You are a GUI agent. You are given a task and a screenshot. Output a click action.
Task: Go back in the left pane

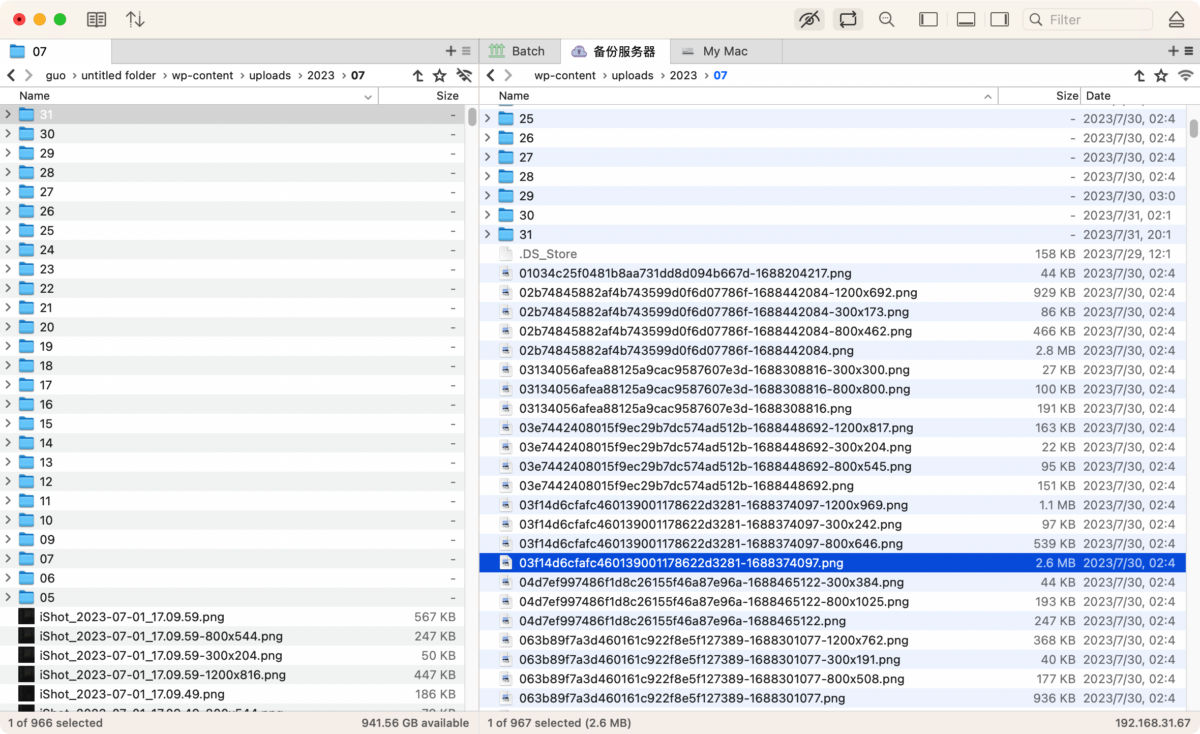point(11,75)
